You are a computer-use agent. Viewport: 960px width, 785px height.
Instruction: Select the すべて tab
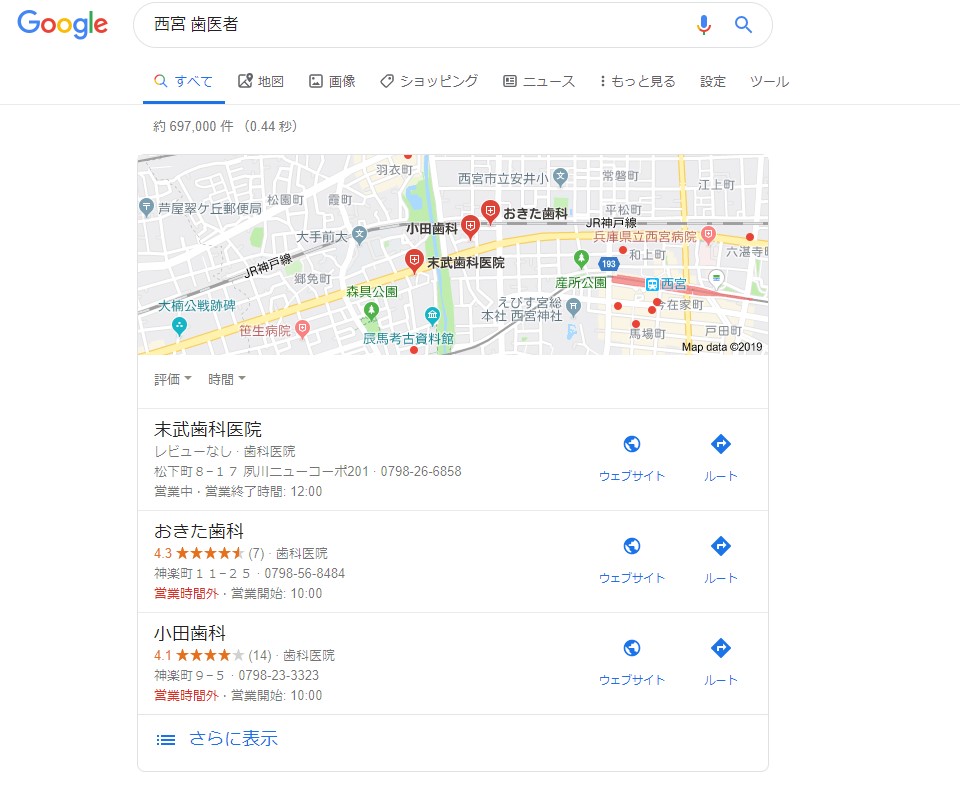pyautogui.click(x=184, y=81)
